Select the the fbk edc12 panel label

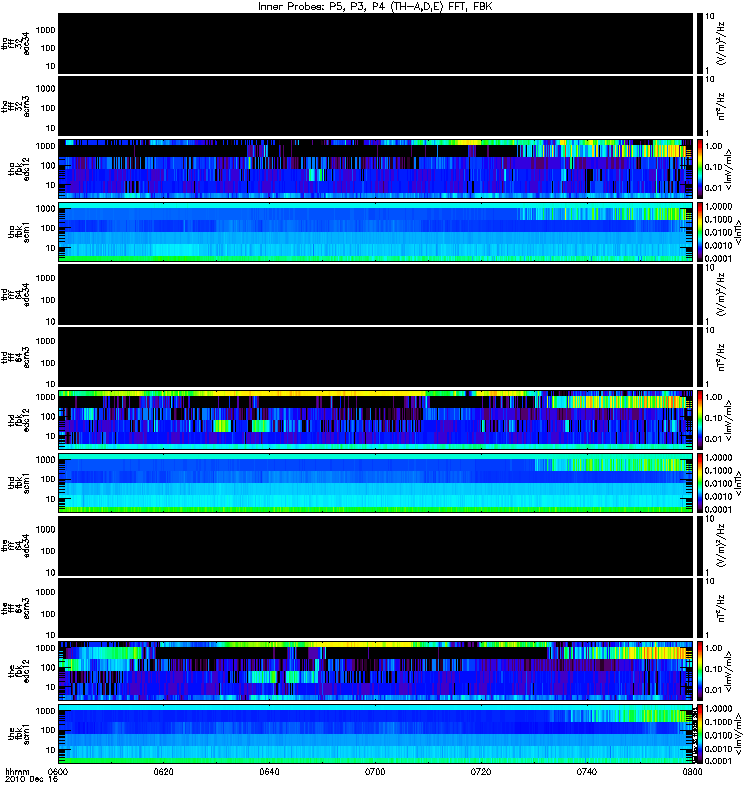tap(19, 671)
